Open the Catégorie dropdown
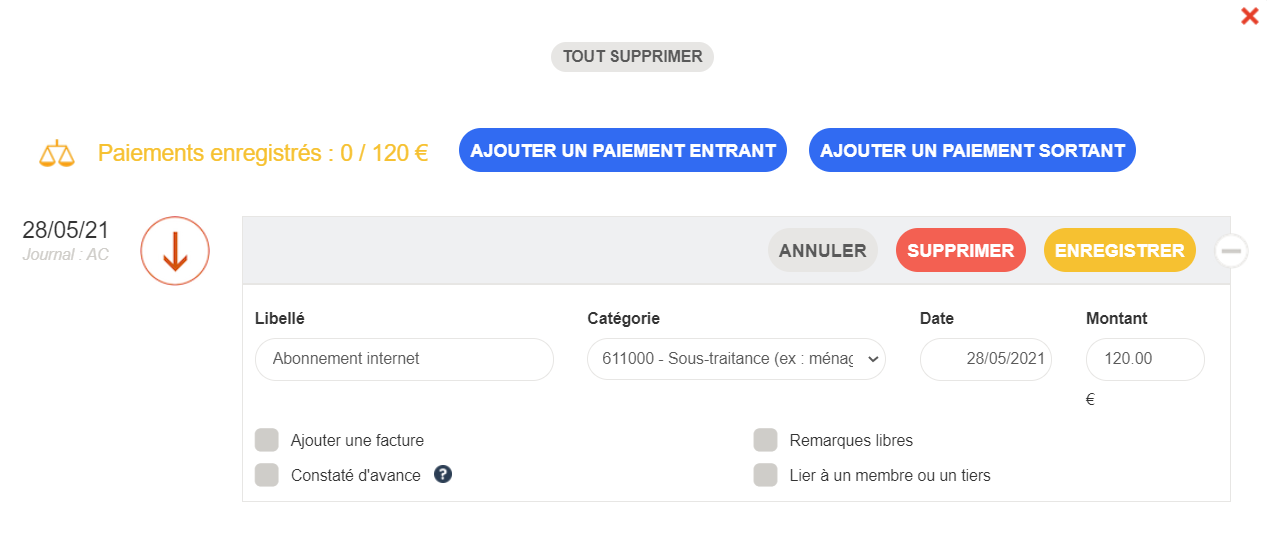1267x534 pixels. [x=736, y=359]
